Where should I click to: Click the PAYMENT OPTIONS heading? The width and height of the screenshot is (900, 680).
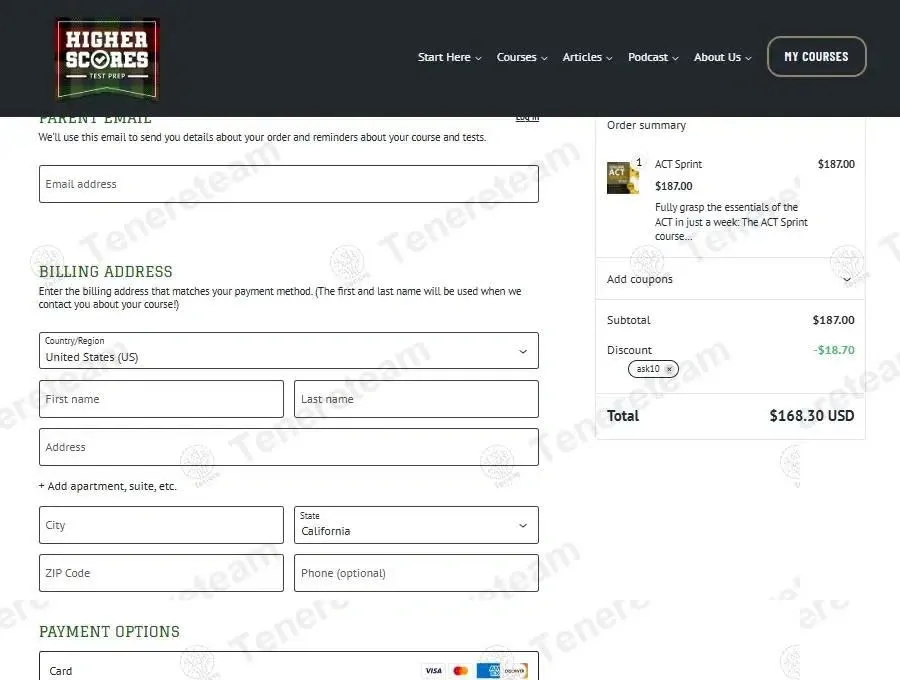pyautogui.click(x=109, y=631)
